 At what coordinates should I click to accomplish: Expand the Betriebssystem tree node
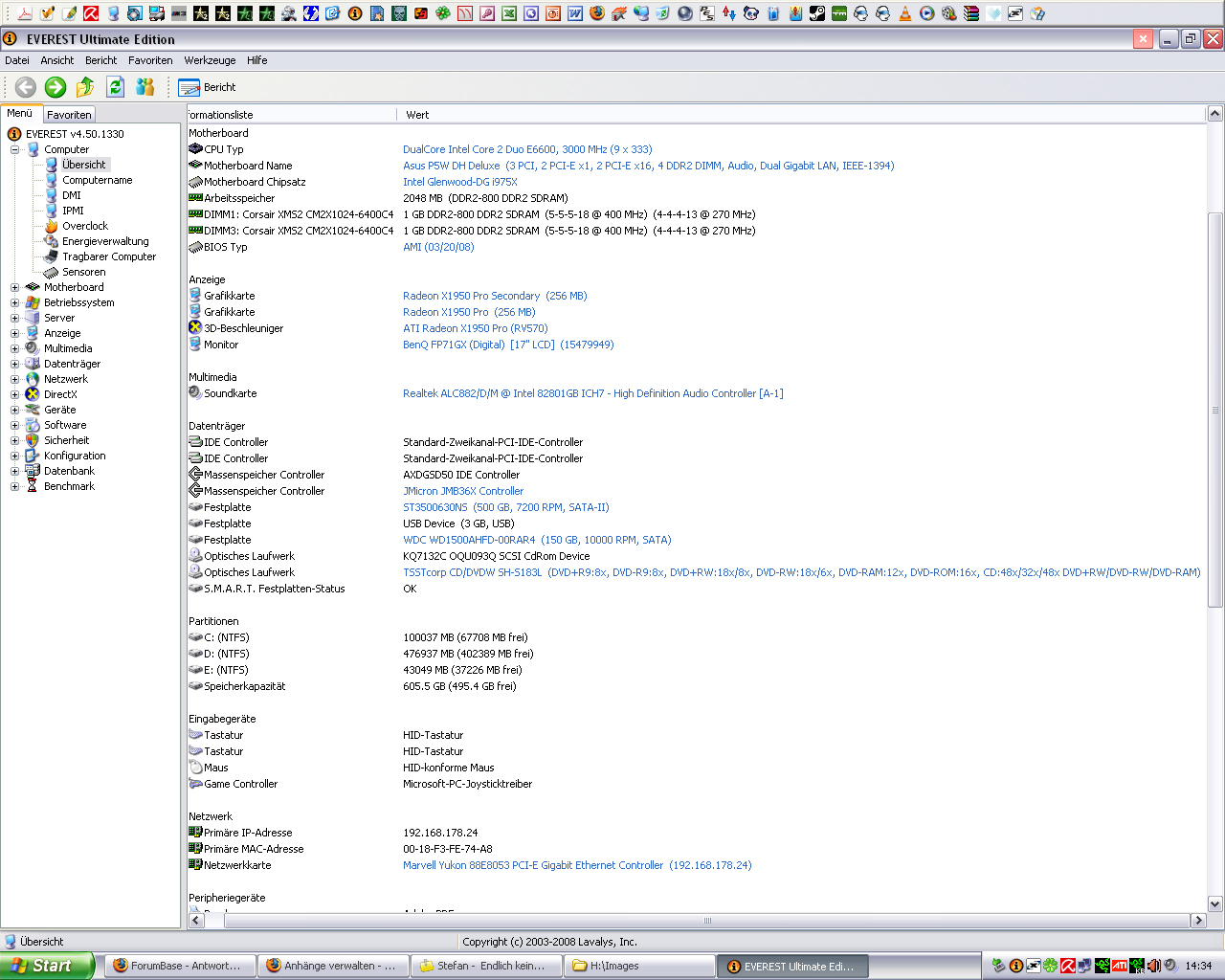14,302
